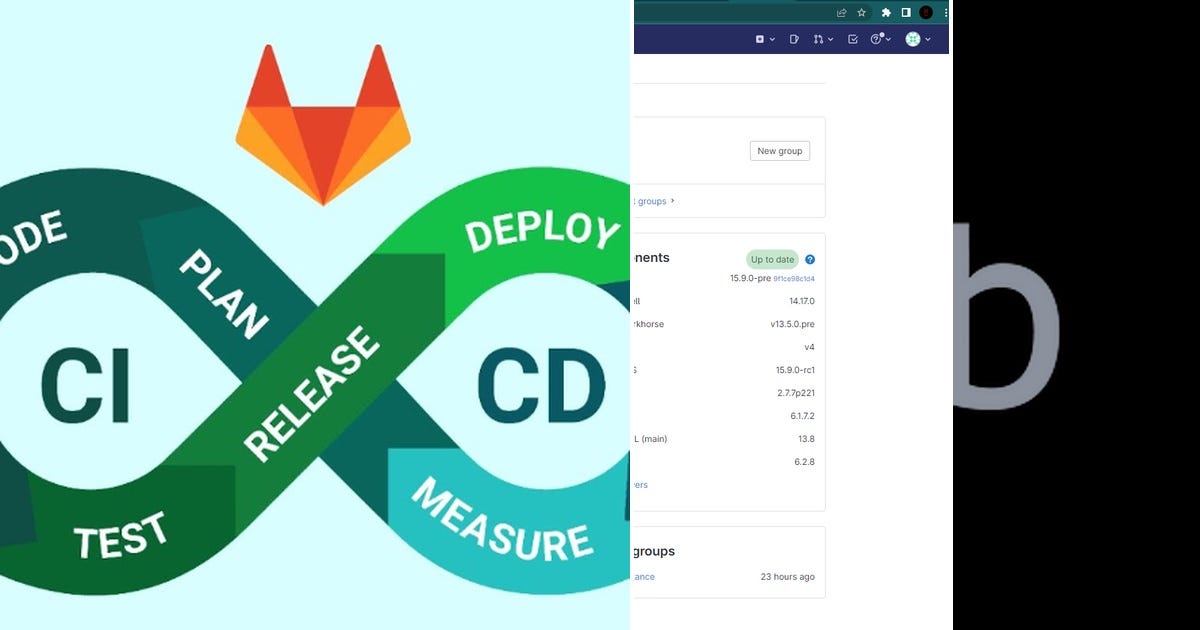Open the To-Do list checkmark icon
The image size is (1200, 630).
click(852, 39)
